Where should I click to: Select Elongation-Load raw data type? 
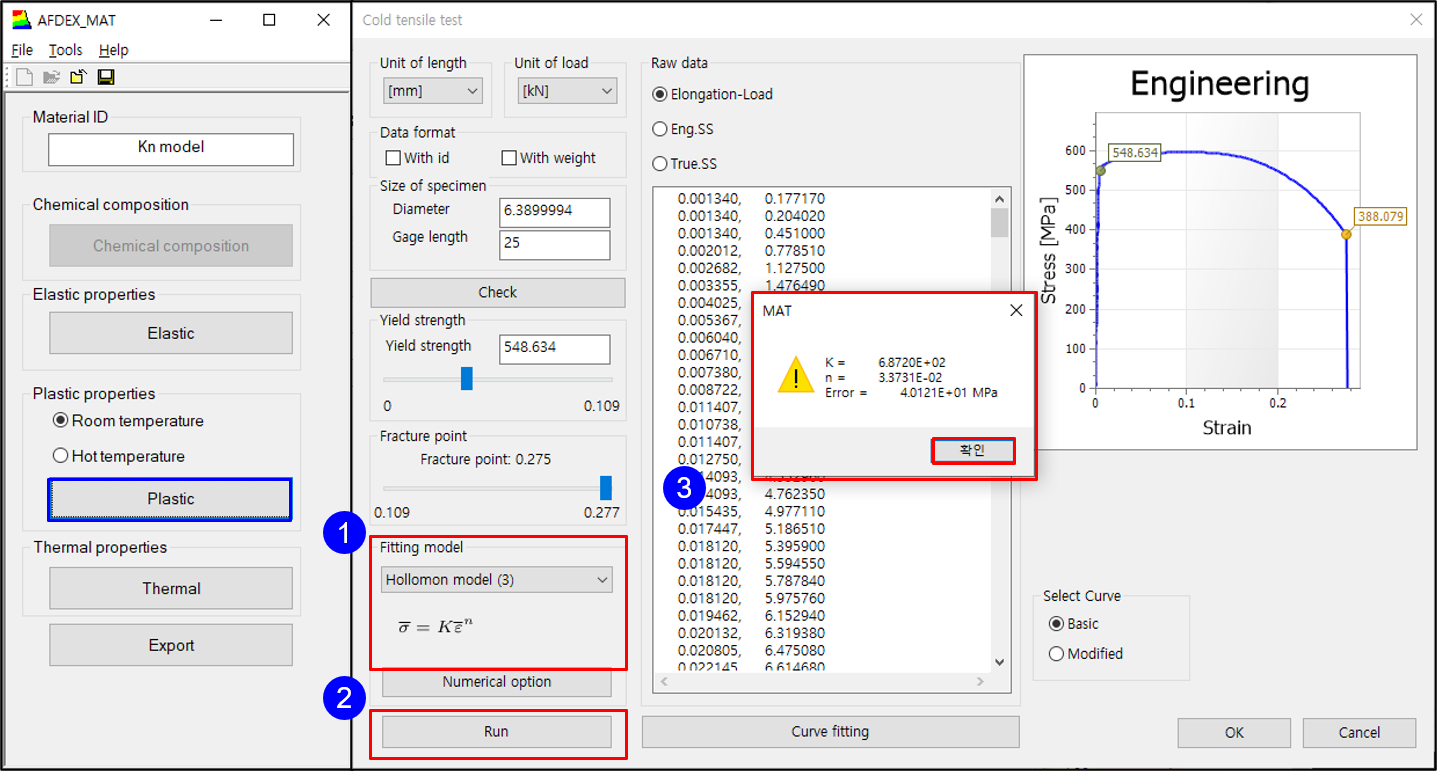pyautogui.click(x=713, y=94)
